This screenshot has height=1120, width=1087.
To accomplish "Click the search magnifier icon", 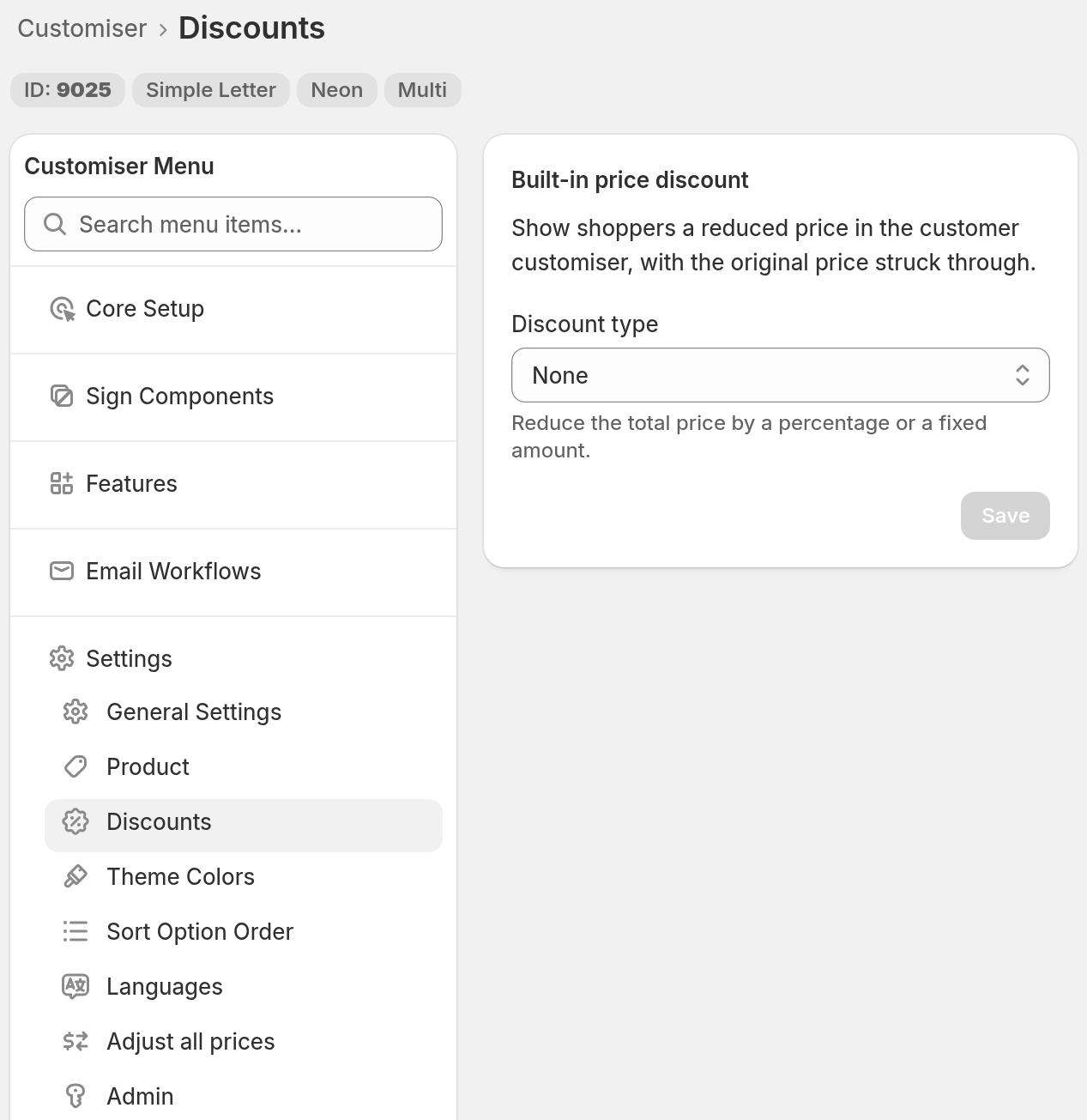I will pyautogui.click(x=55, y=224).
